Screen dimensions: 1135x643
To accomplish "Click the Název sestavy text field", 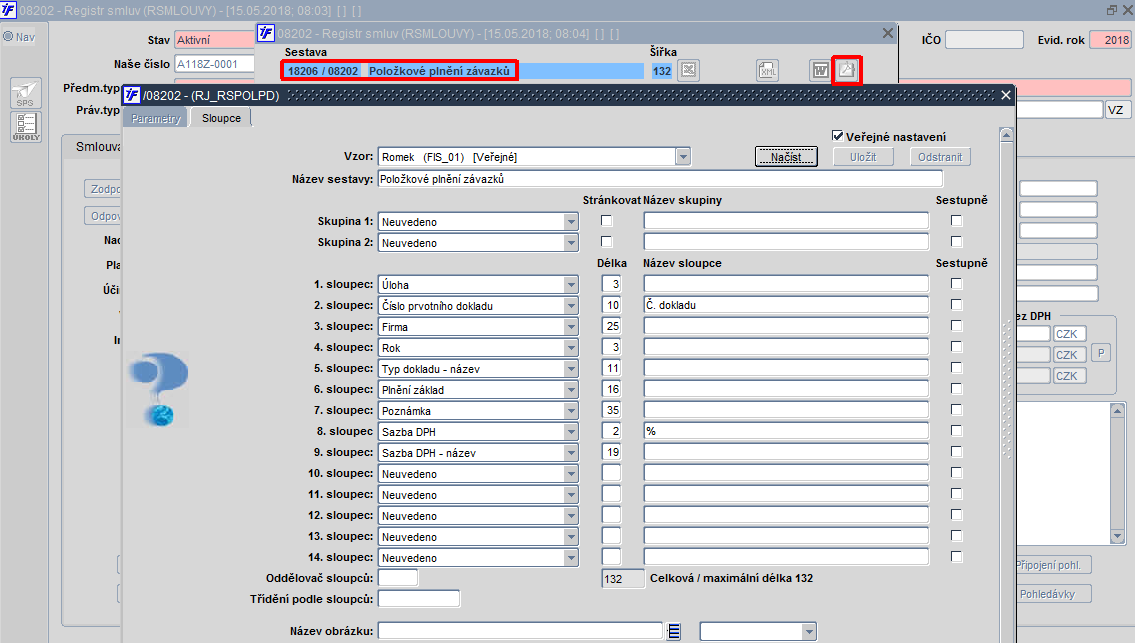I will [660, 179].
